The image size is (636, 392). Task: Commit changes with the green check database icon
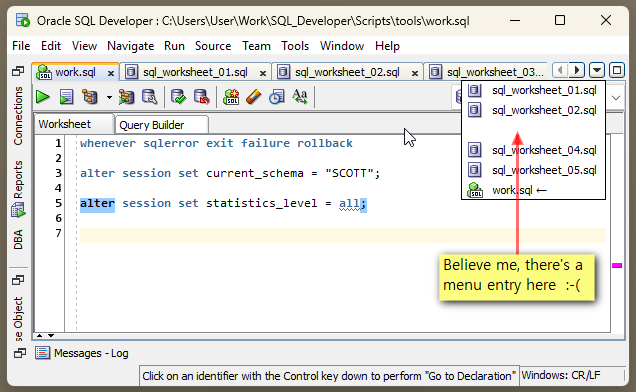pos(178,97)
